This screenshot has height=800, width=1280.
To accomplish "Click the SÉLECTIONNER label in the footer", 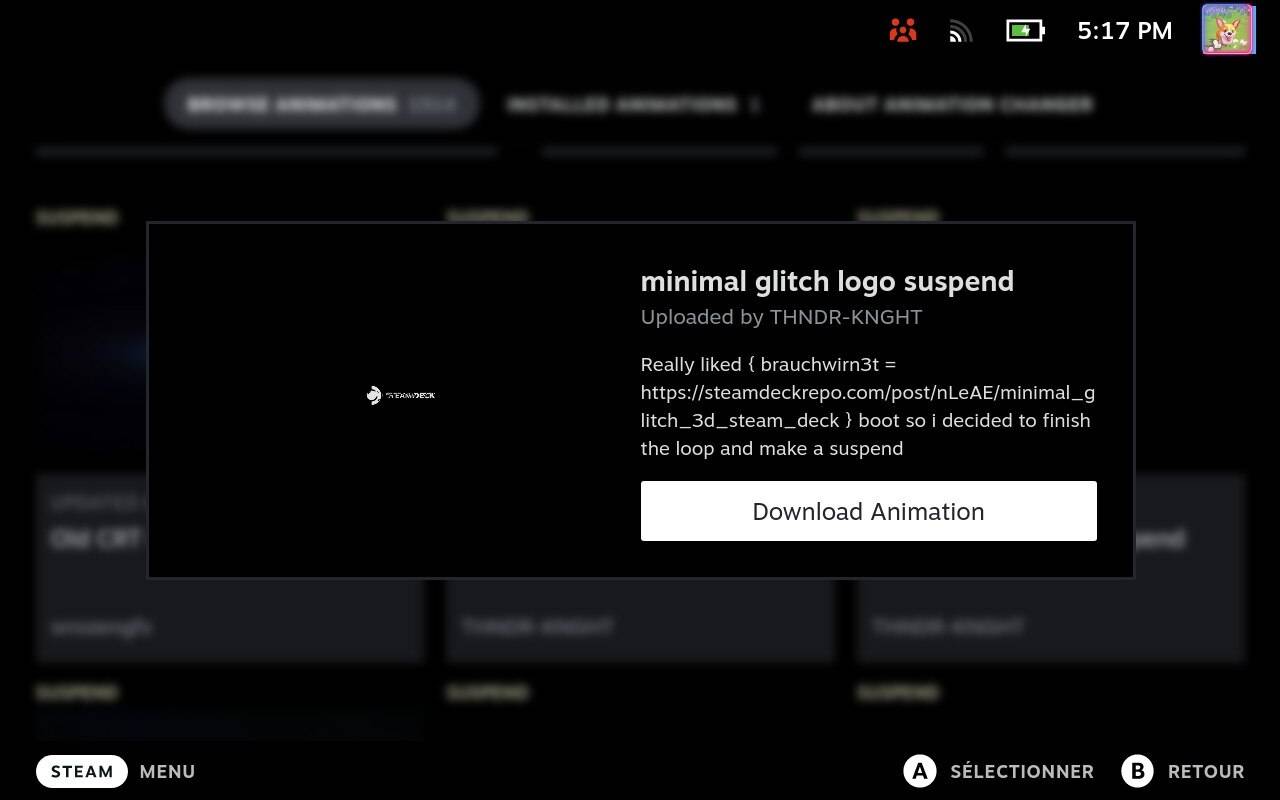I will pos(1022,771).
